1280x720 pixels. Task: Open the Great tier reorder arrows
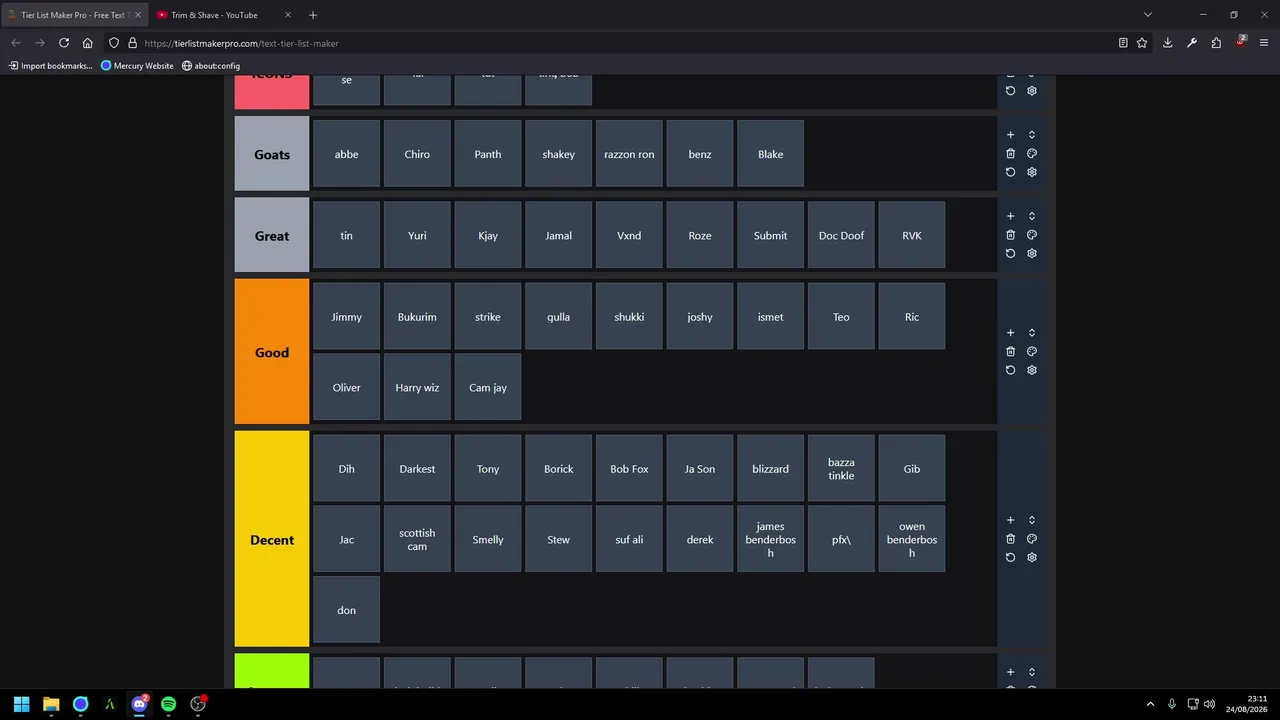pyautogui.click(x=1032, y=216)
